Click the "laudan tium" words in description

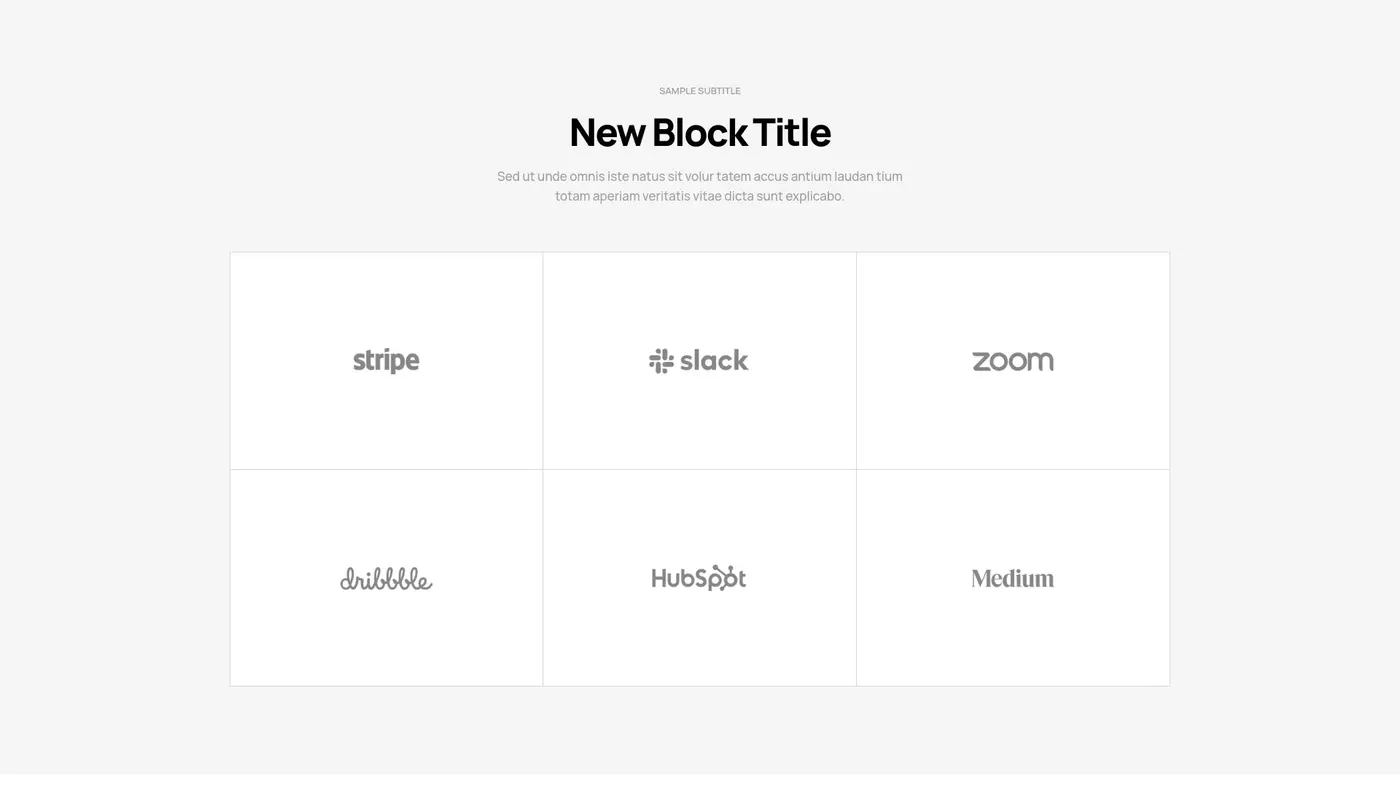[x=868, y=177]
